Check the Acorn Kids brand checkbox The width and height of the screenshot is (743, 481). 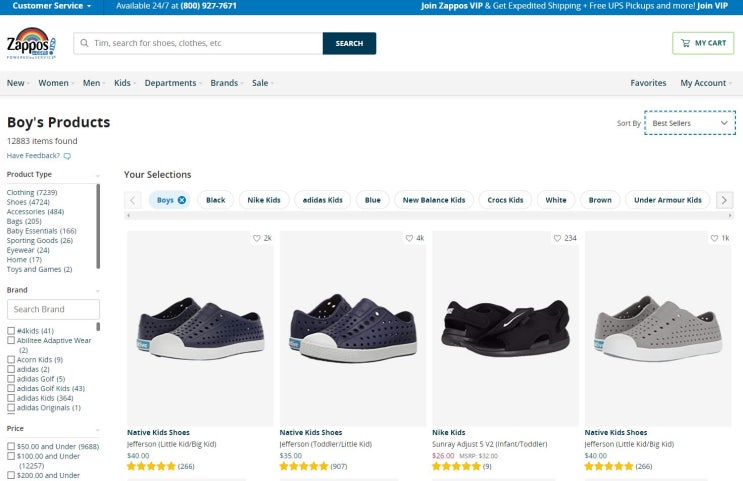tap(11, 360)
